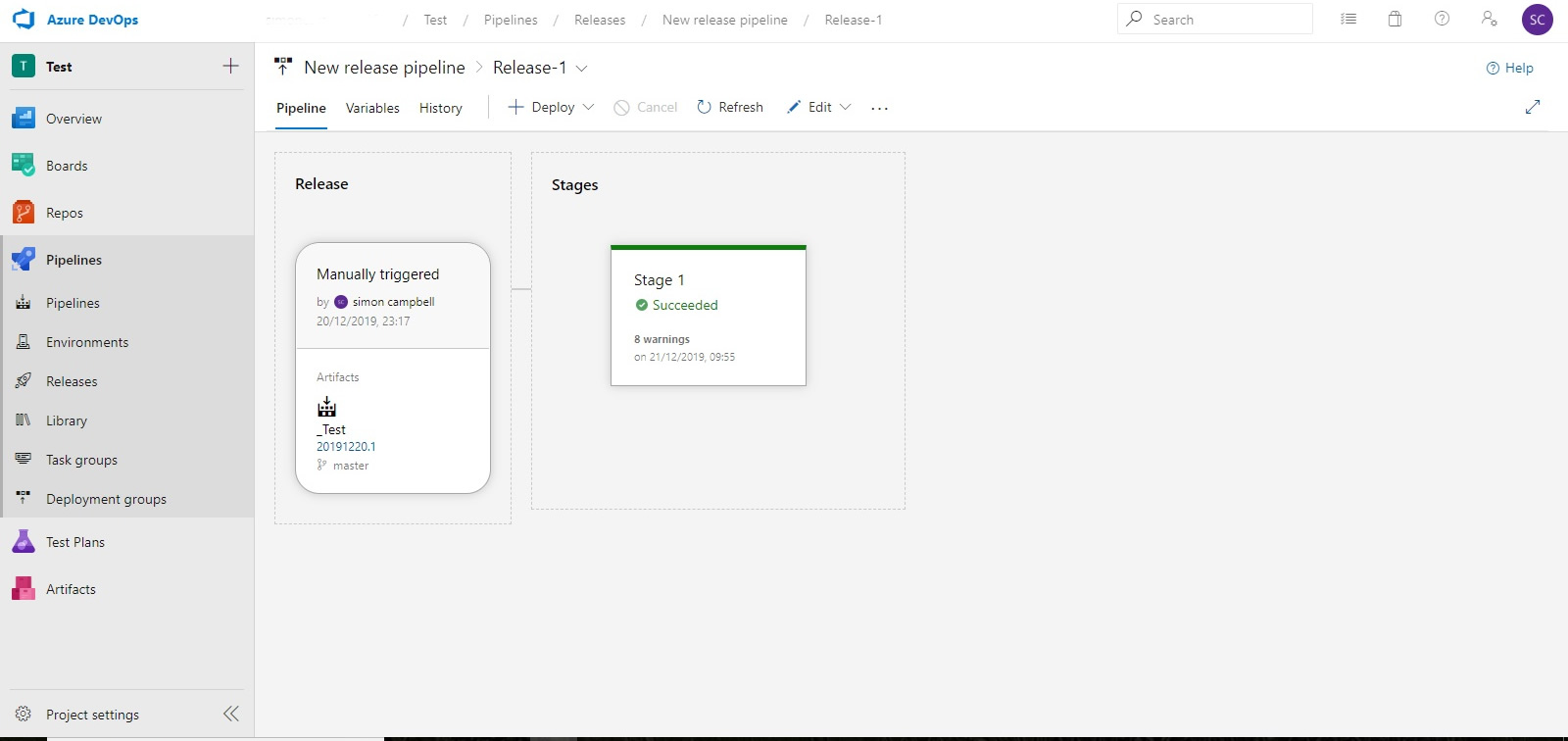The image size is (1568, 741).
Task: Click the release pipeline icon beside title
Action: (283, 67)
